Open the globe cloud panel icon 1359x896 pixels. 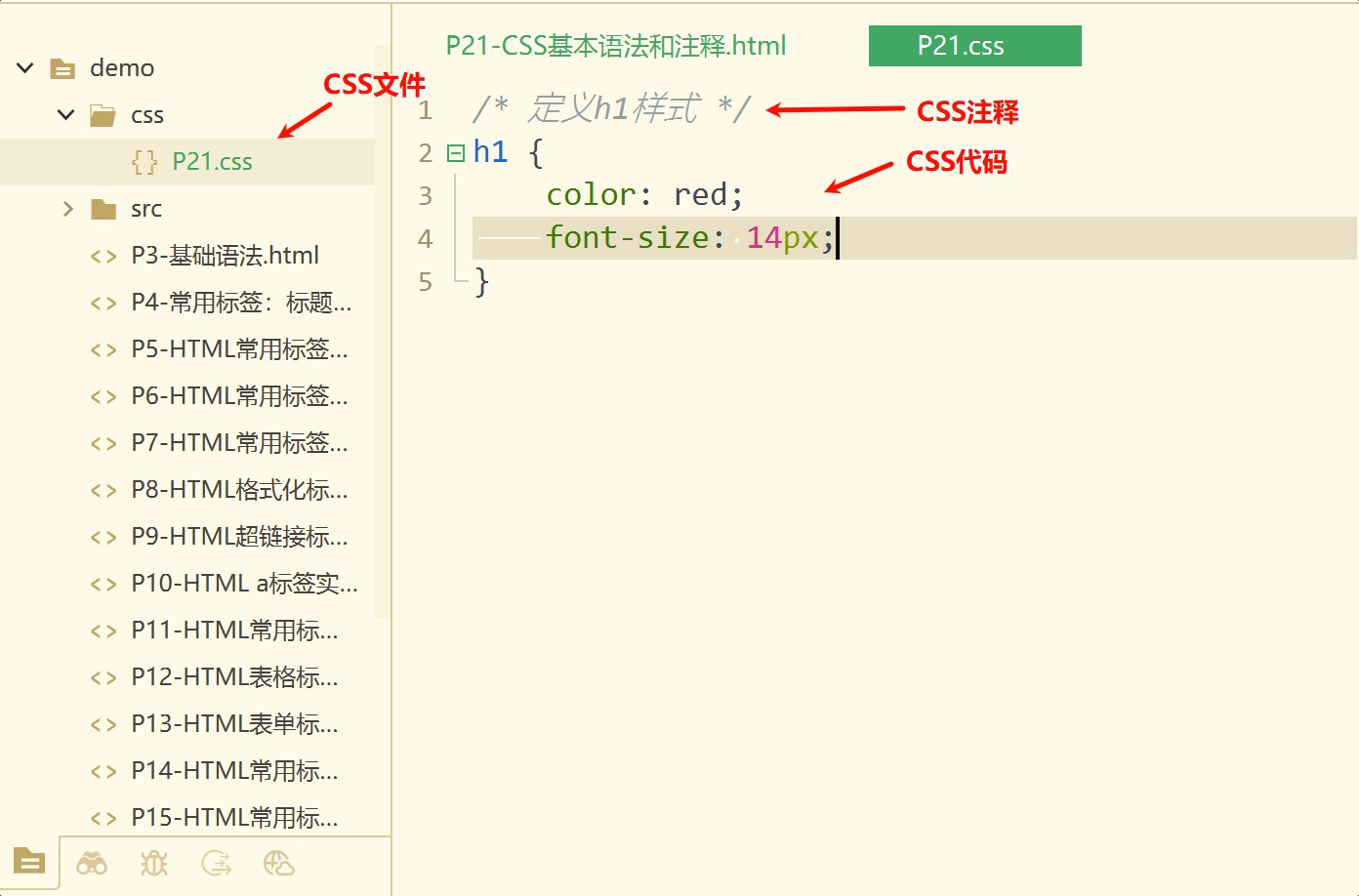279,863
